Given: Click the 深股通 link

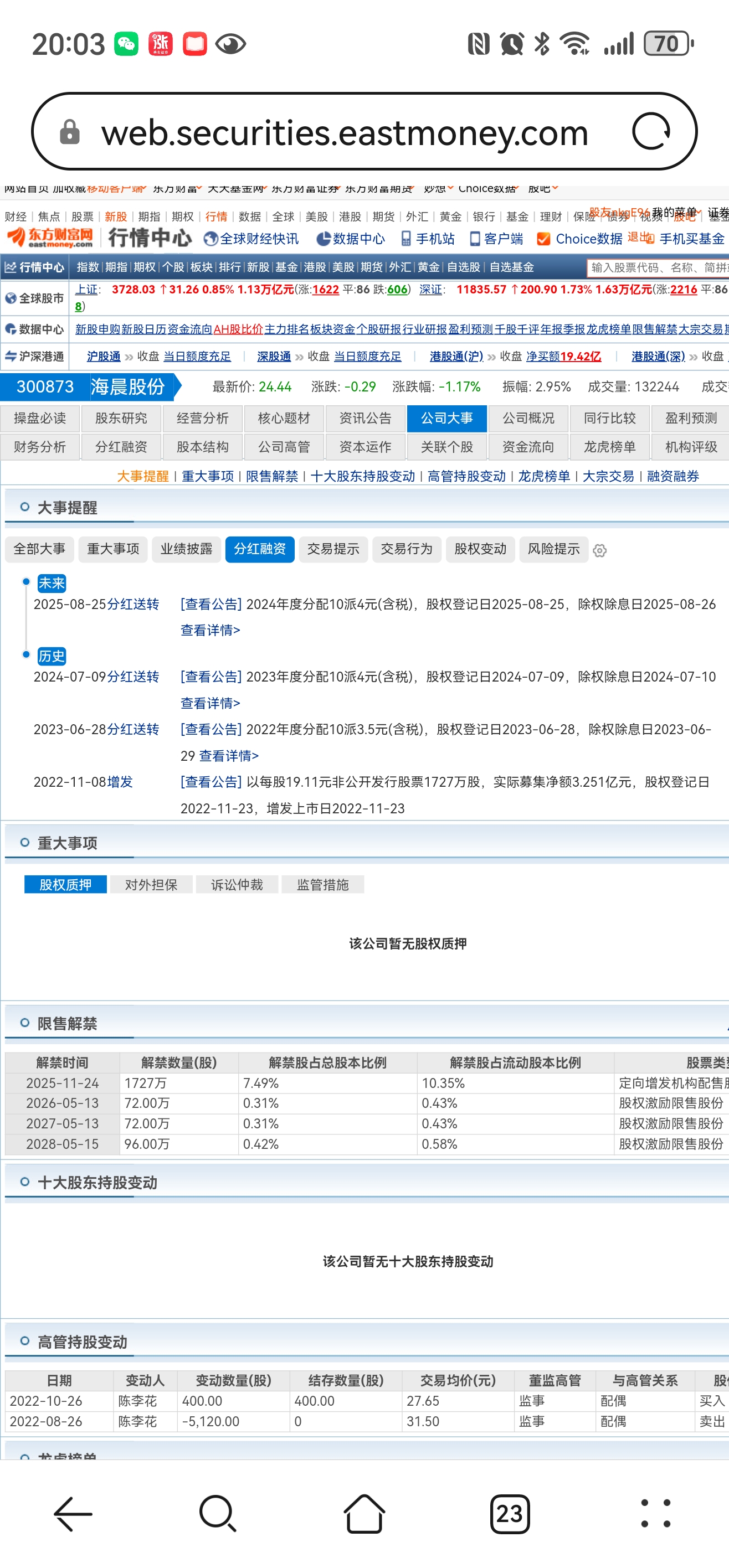Looking at the screenshot, I should point(274,356).
